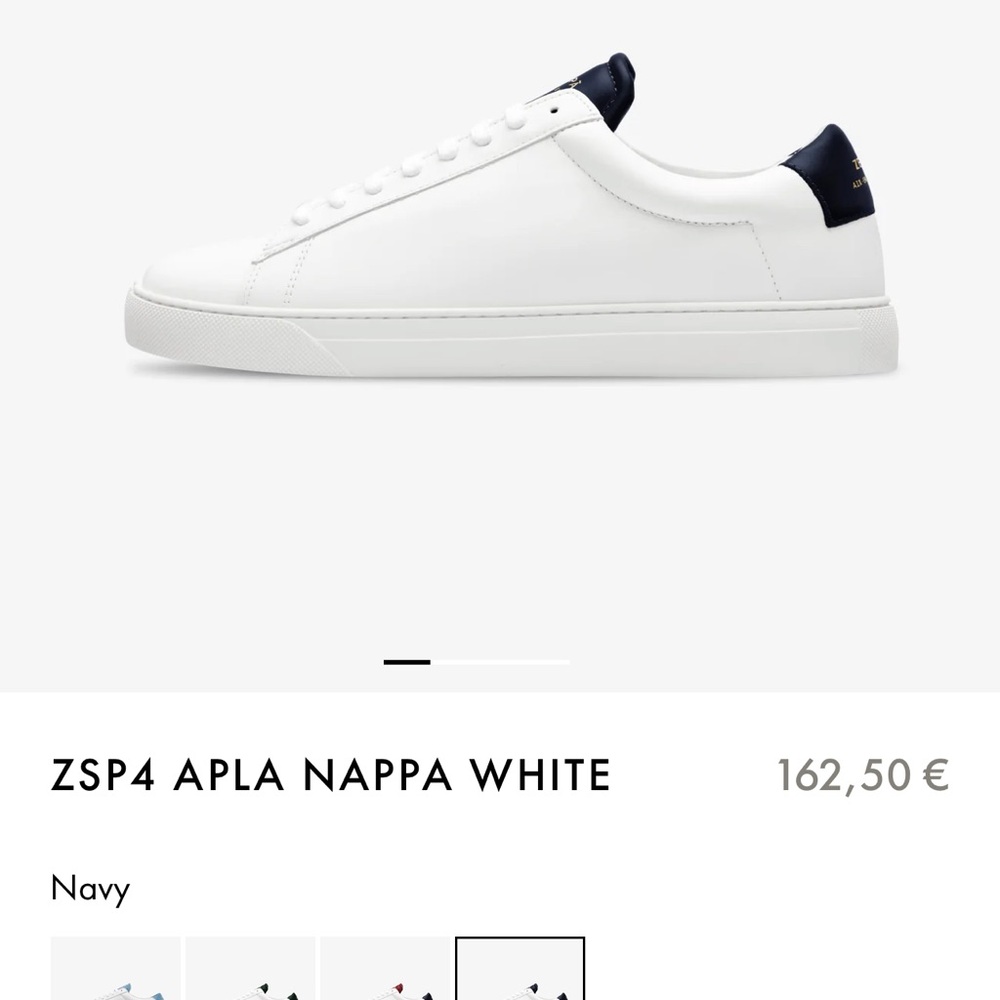Click the Navy color name label
Image resolution: width=1000 pixels, height=1000 pixels.
click(x=89, y=888)
